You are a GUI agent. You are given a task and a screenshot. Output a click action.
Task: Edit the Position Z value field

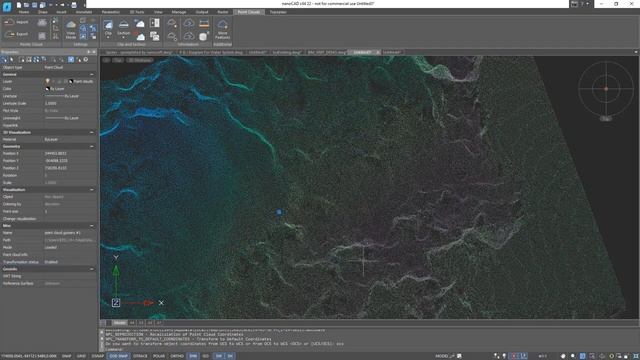69,168
